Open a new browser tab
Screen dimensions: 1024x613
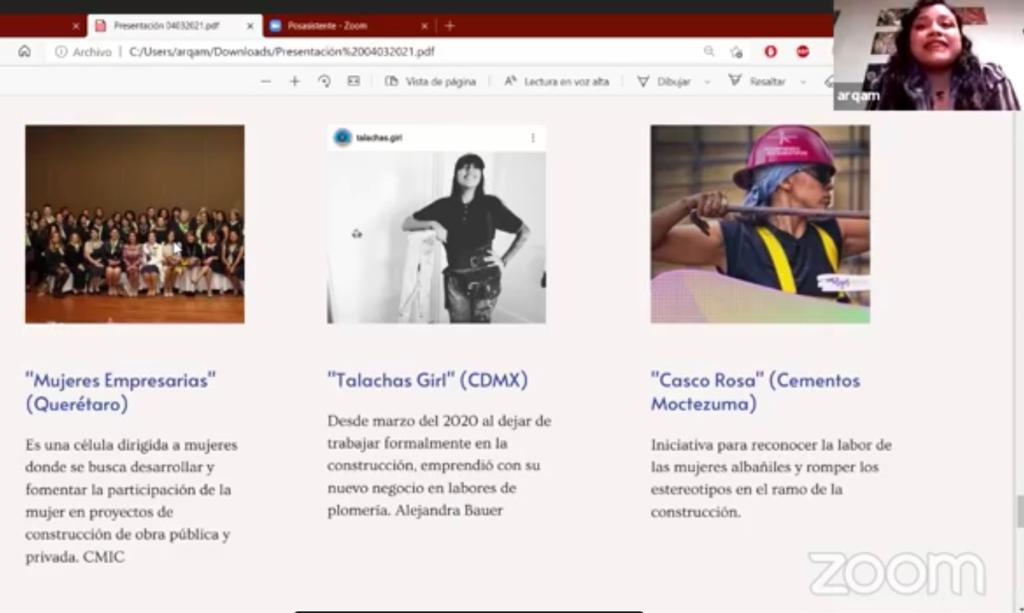[x=450, y=25]
